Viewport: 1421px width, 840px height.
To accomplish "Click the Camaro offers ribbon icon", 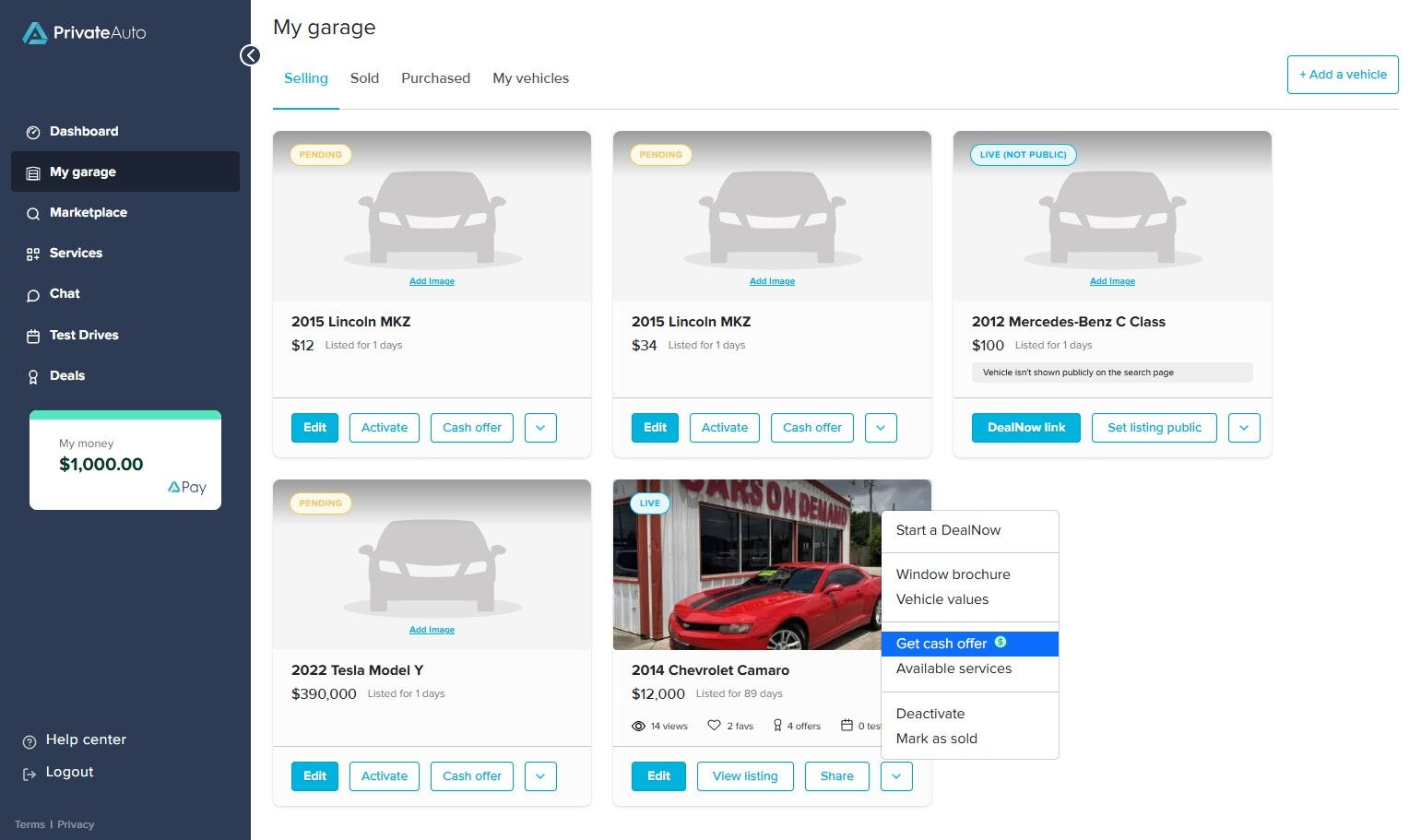I will pos(777,726).
